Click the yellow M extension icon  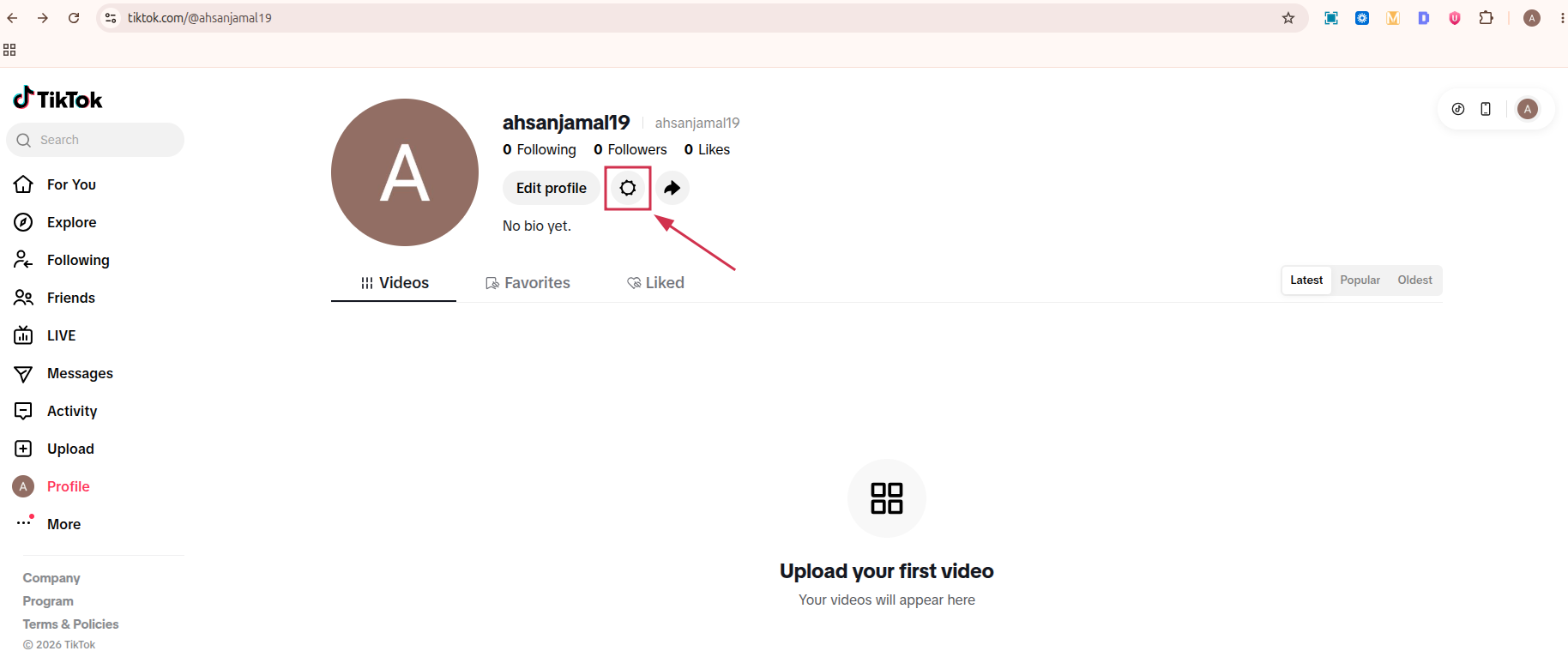pyautogui.click(x=1393, y=18)
